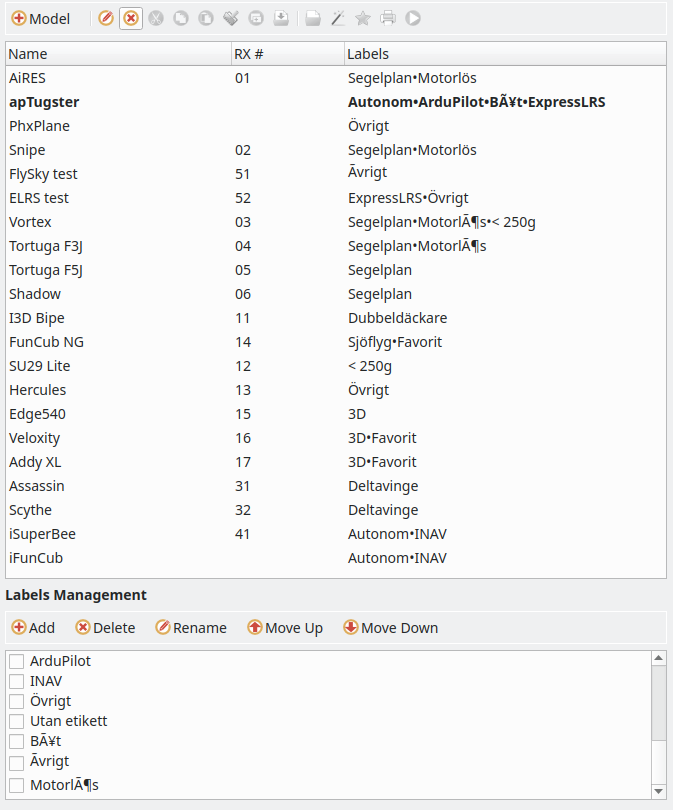Set the selected model as default (star icon)

point(361,18)
